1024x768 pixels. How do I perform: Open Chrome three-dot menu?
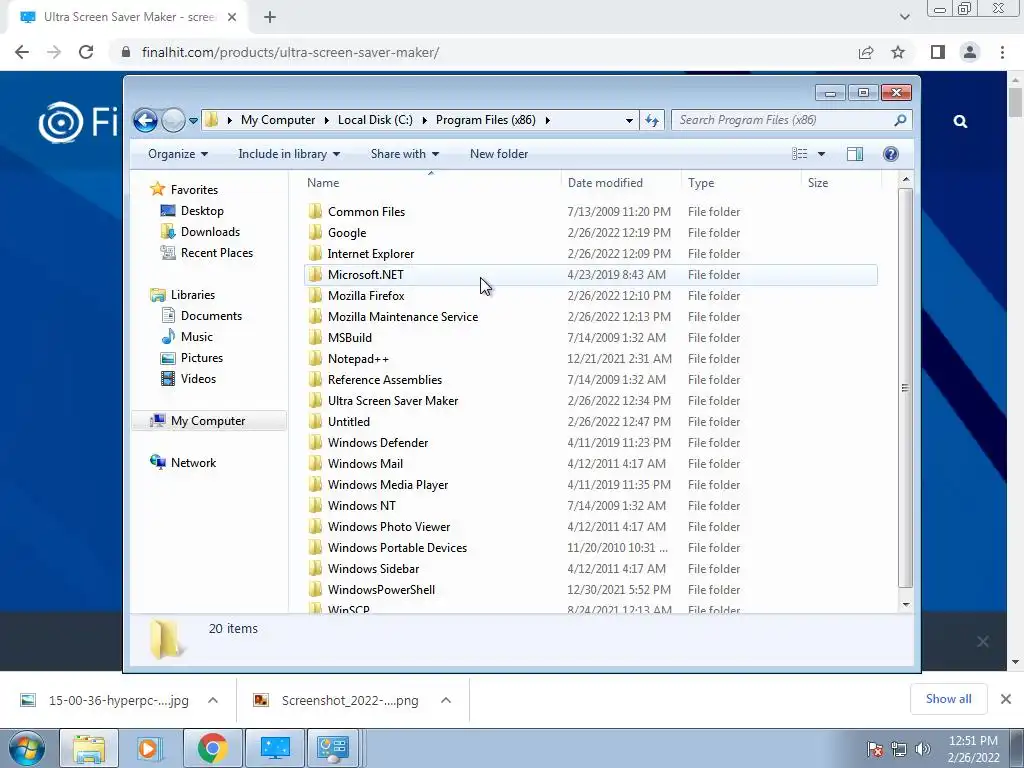click(1002, 52)
